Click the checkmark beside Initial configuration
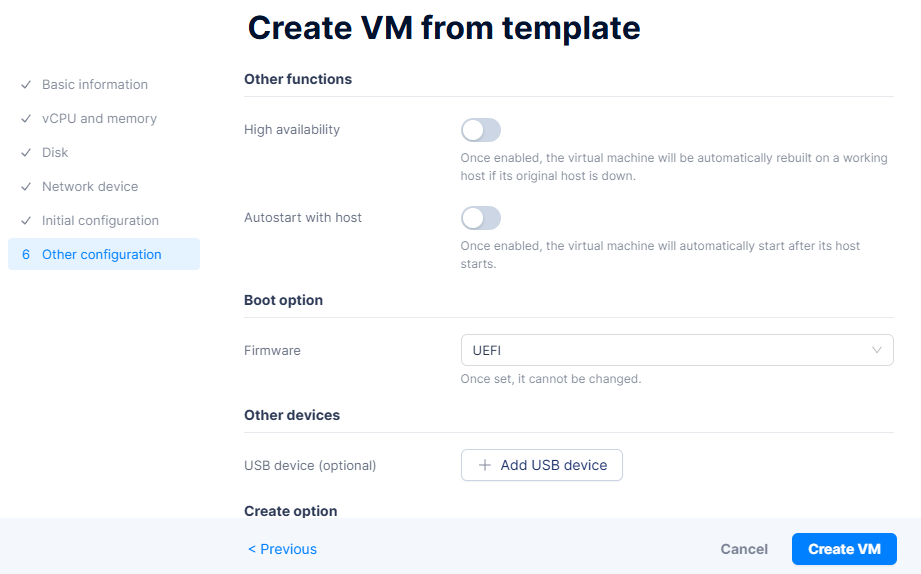This screenshot has width=921, height=574. pyautogui.click(x=26, y=221)
